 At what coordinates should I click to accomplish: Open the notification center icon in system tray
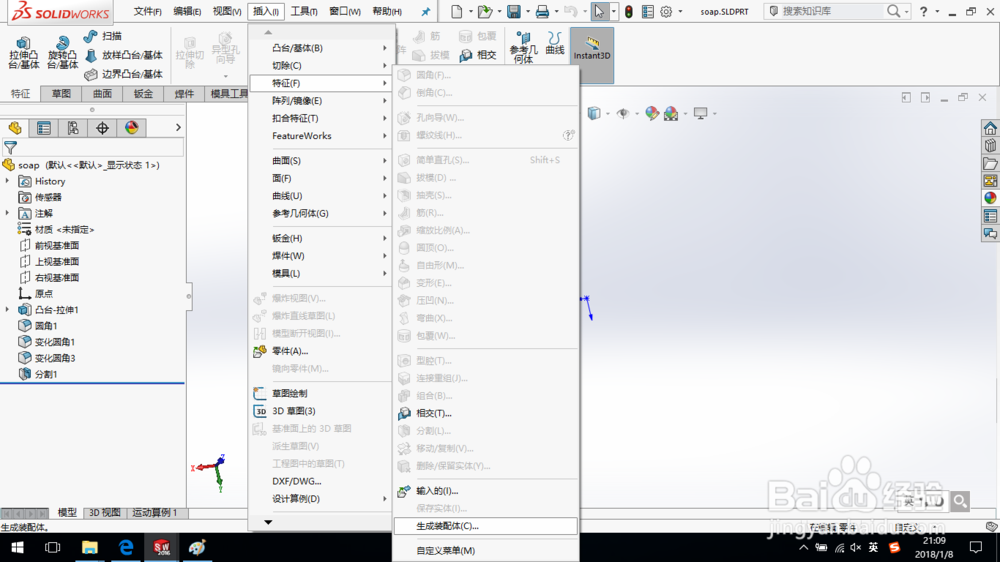976,547
